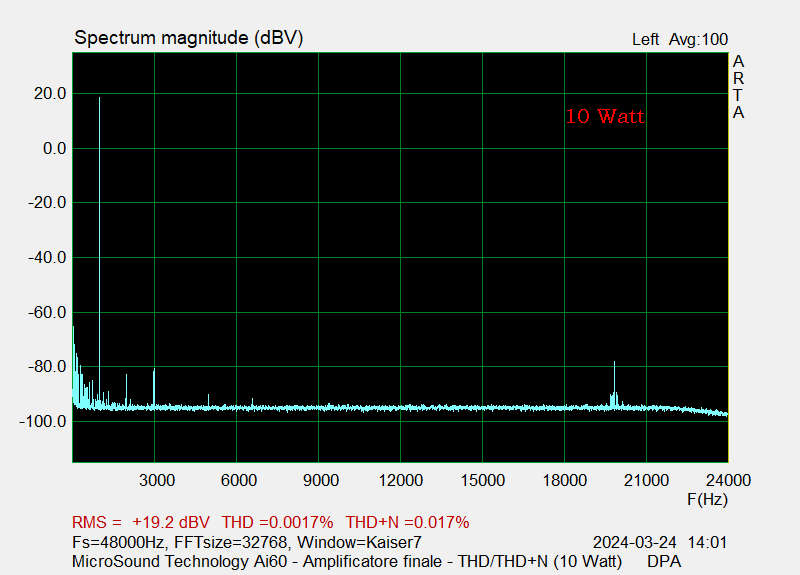Image resolution: width=800 pixels, height=575 pixels.
Task: Click the 'THD =0.0017%' readout
Action: click(277, 522)
